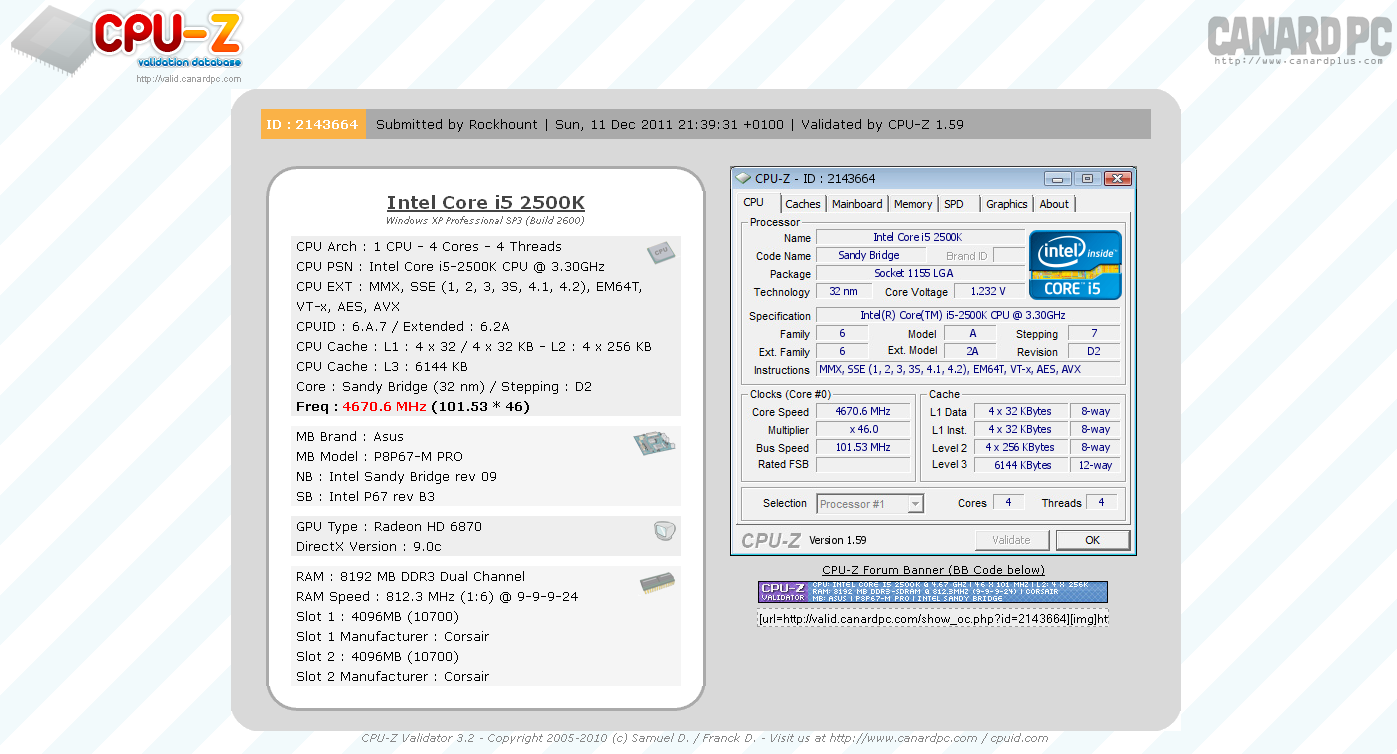
Task: Click the Technology value 32 nm
Action: (843, 292)
